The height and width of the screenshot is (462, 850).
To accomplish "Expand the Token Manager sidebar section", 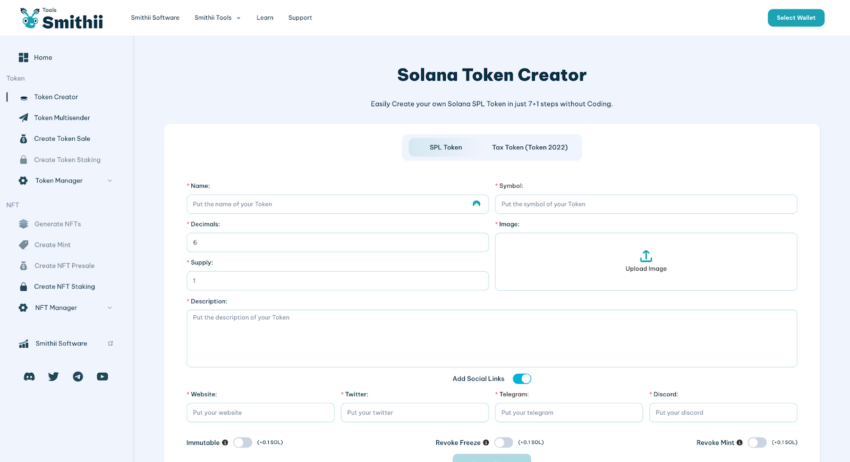I will point(66,181).
